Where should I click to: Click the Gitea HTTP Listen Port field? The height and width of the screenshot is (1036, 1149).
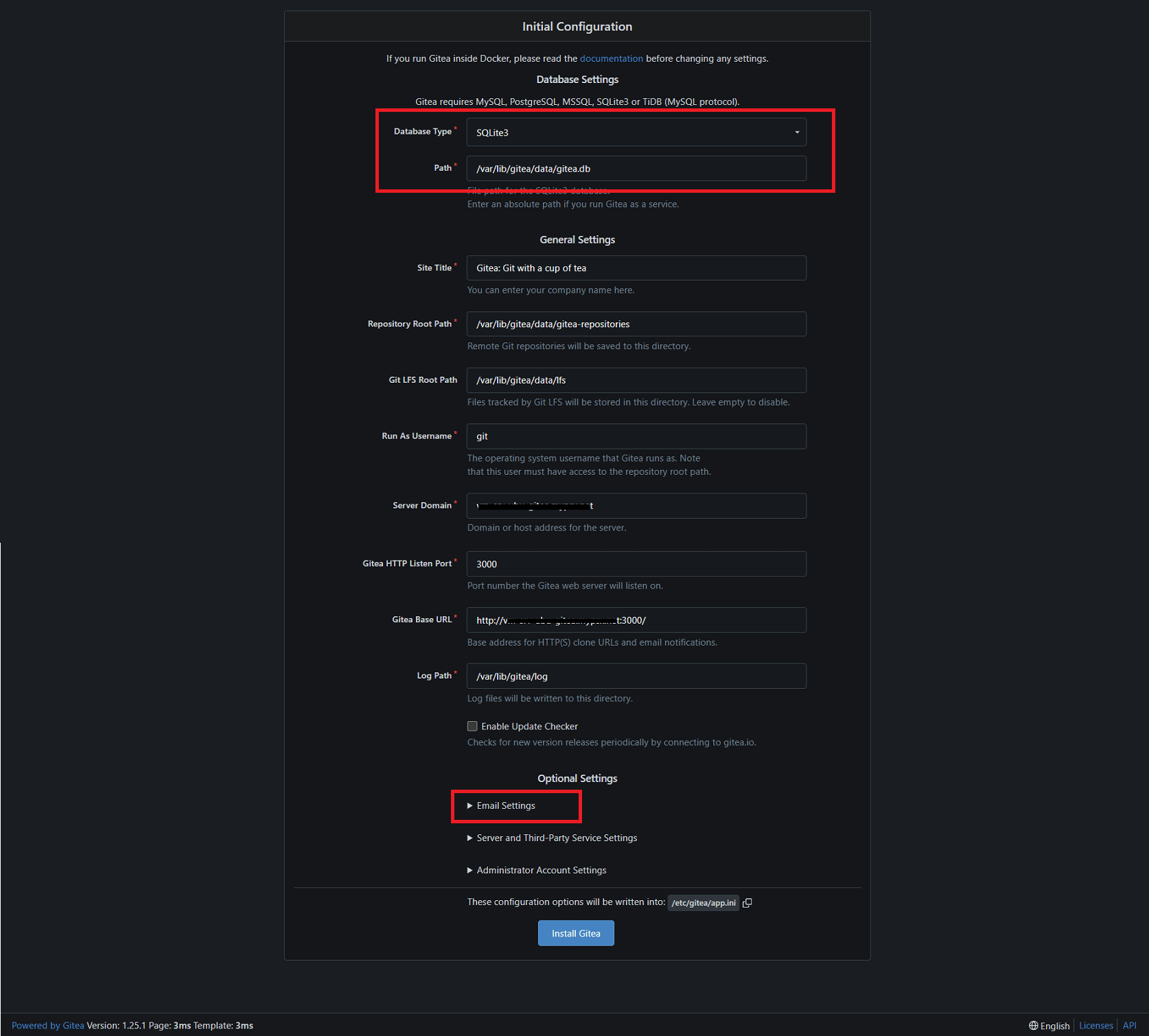pos(636,564)
